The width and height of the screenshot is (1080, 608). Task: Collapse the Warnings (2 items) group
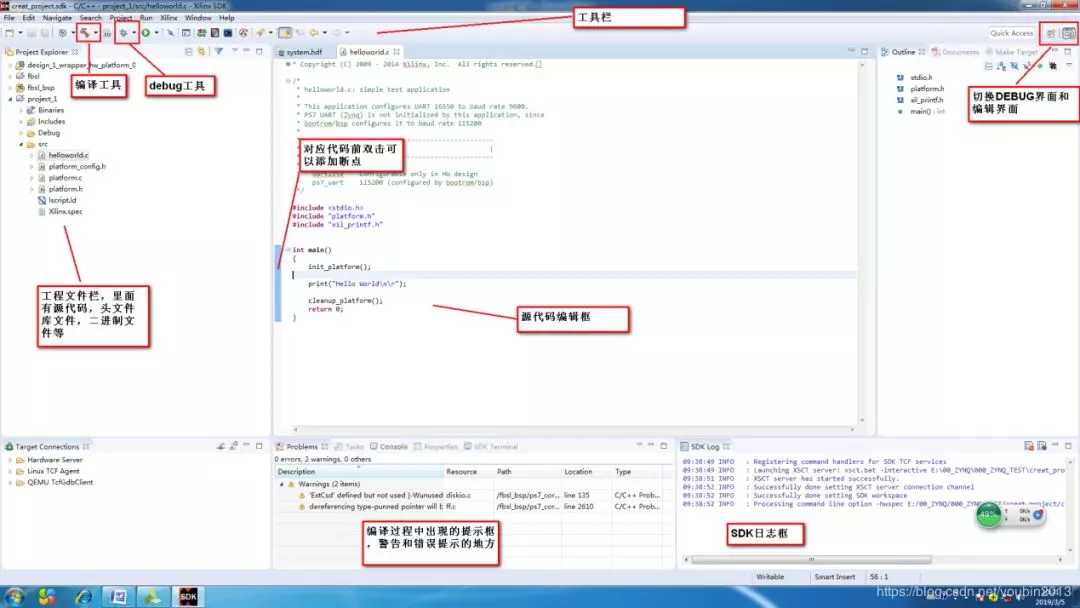[x=281, y=484]
